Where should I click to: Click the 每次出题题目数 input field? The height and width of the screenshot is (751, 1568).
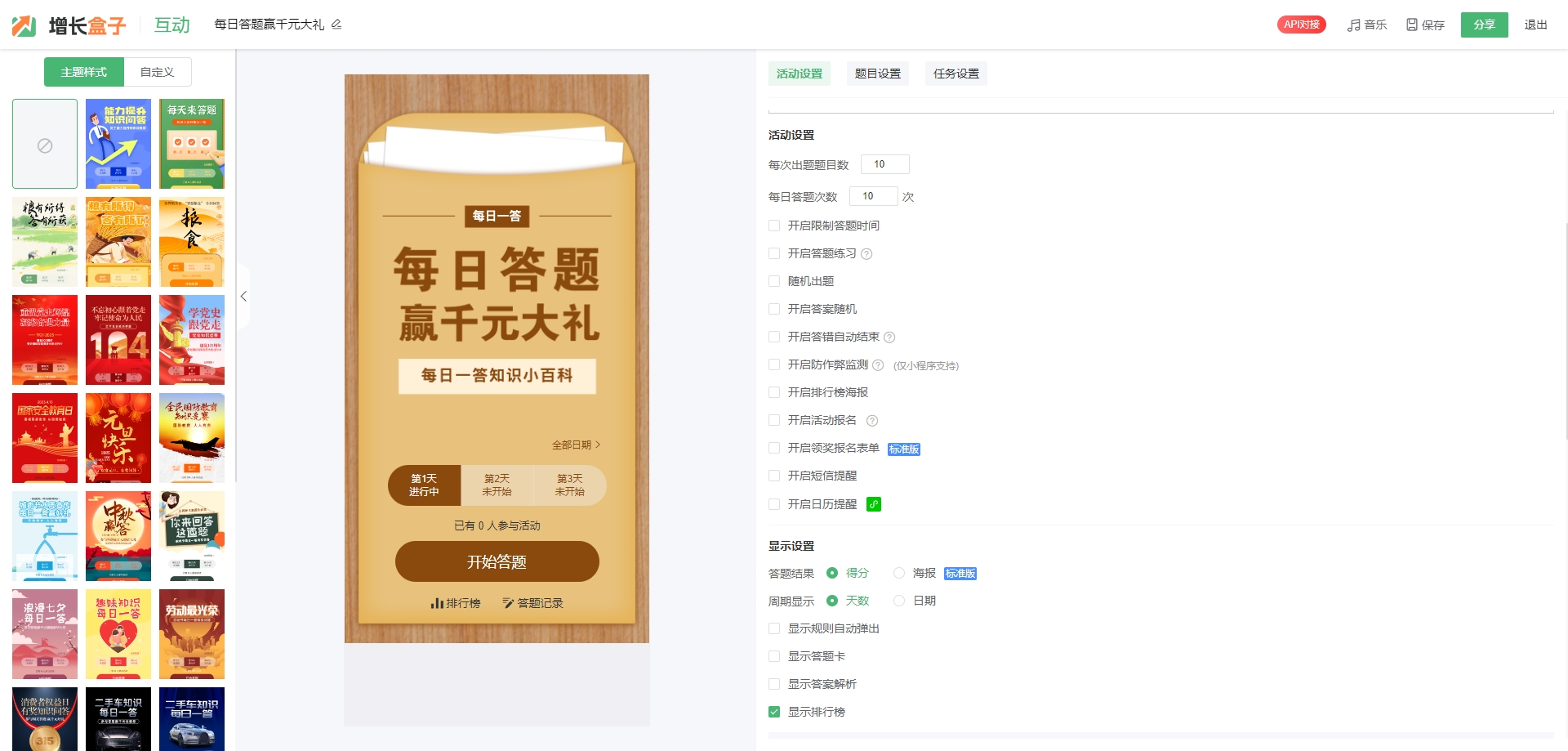(x=884, y=164)
